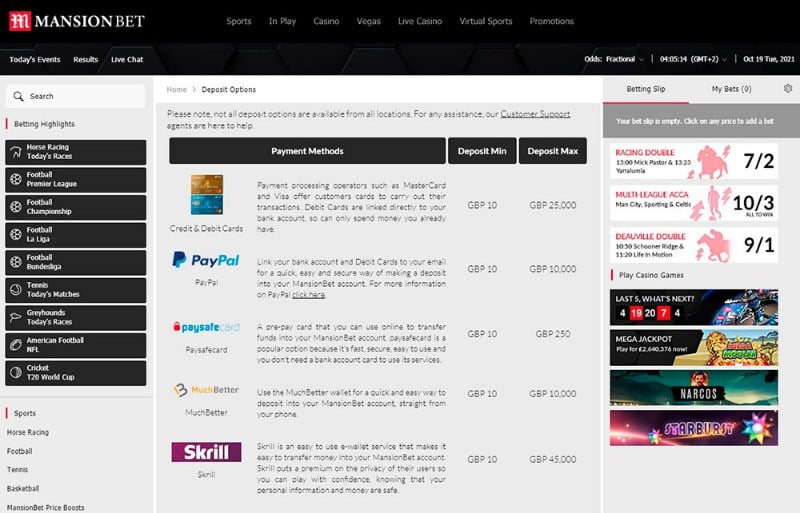Switch to the My Bets (0) tab
Image resolution: width=800 pixels, height=513 pixels.
731,89
